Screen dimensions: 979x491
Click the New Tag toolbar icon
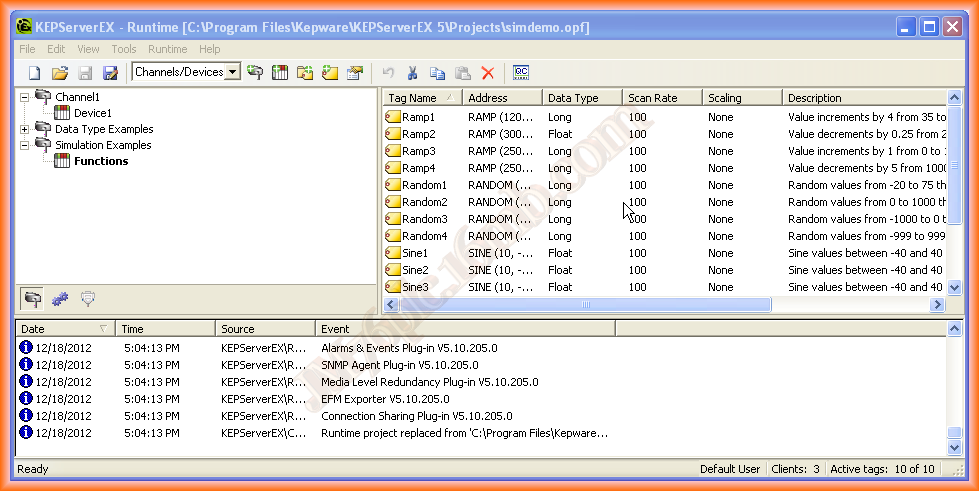(330, 72)
